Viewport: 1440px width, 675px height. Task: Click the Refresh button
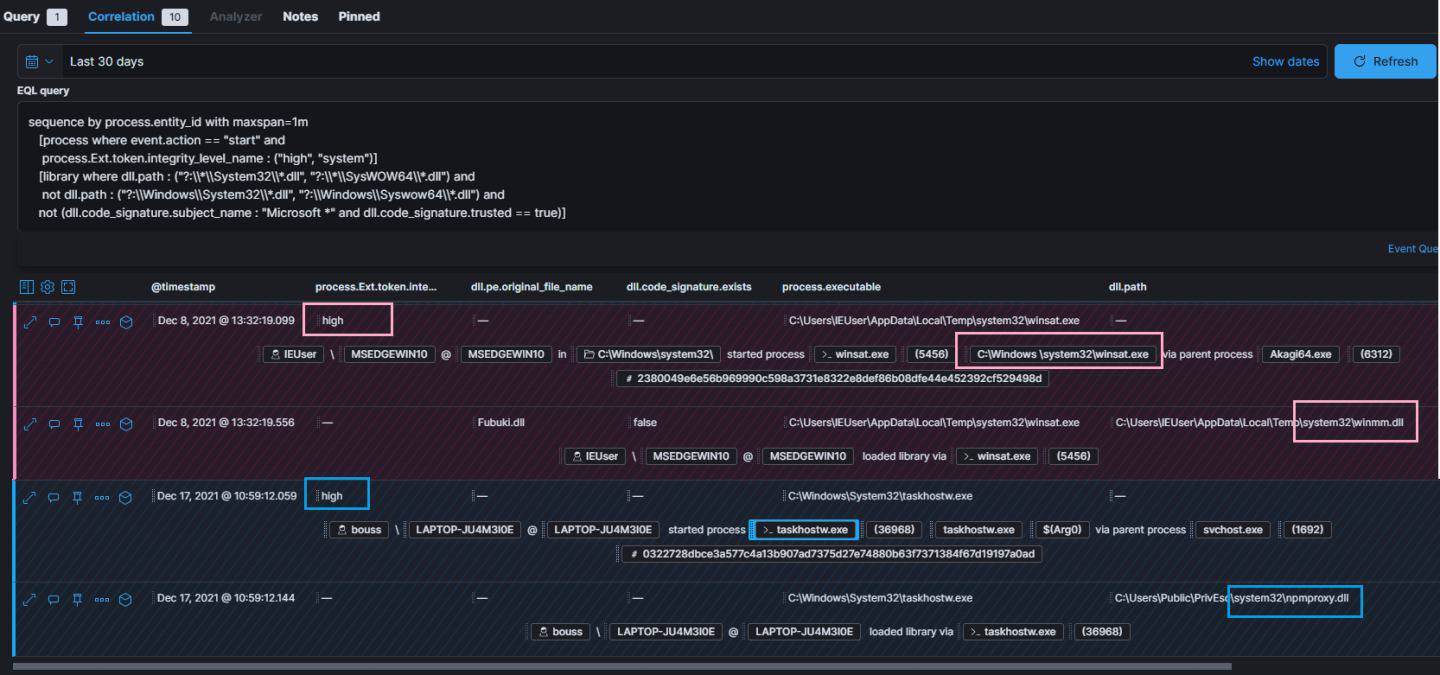point(1385,61)
